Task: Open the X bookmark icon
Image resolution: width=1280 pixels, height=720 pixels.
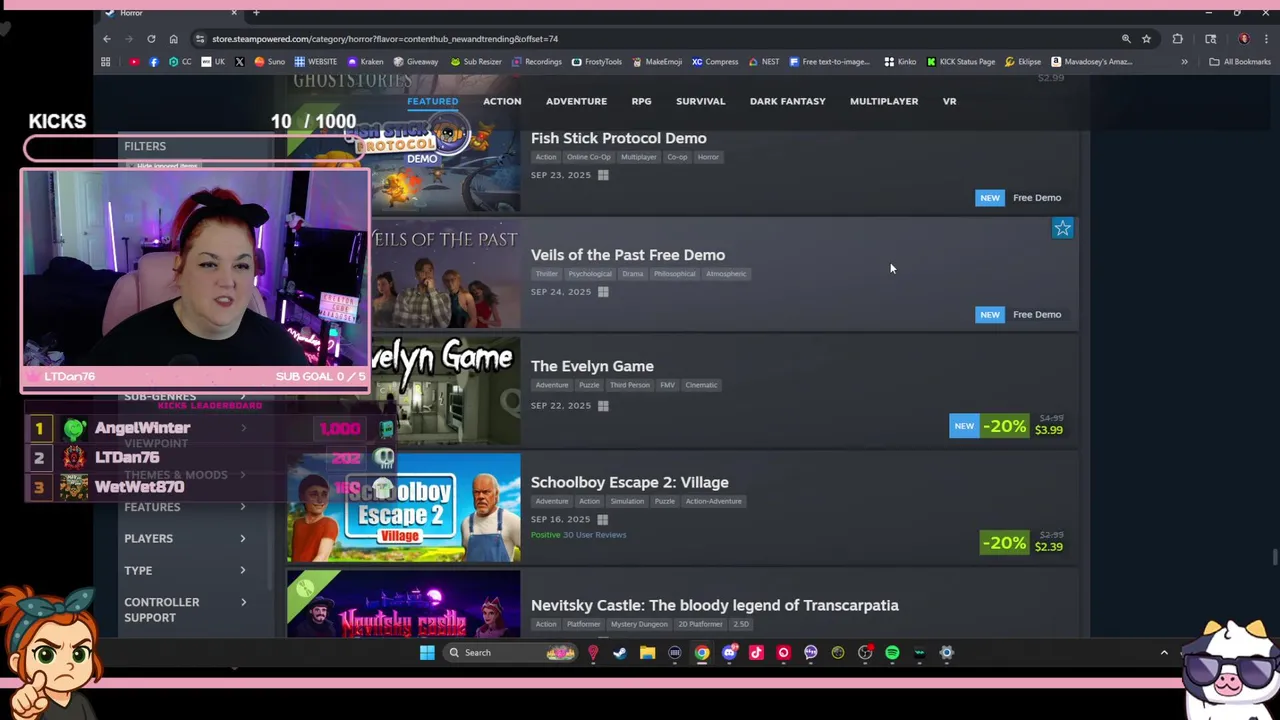Action: click(239, 62)
